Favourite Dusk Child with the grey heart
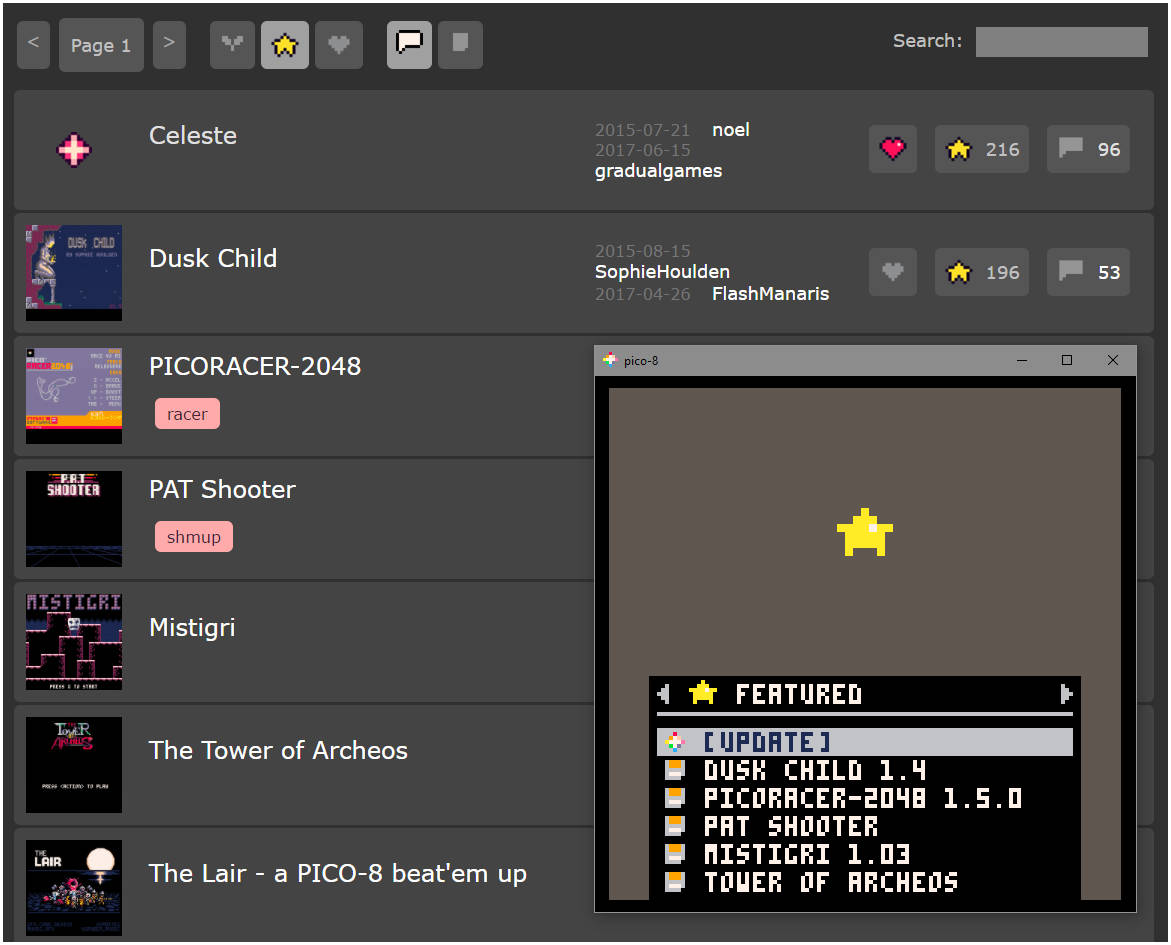The image size is (1171, 945). point(892,272)
